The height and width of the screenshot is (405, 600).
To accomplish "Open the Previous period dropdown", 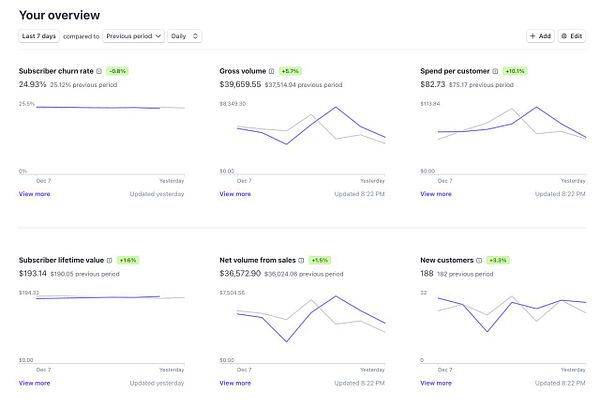I will click(134, 36).
